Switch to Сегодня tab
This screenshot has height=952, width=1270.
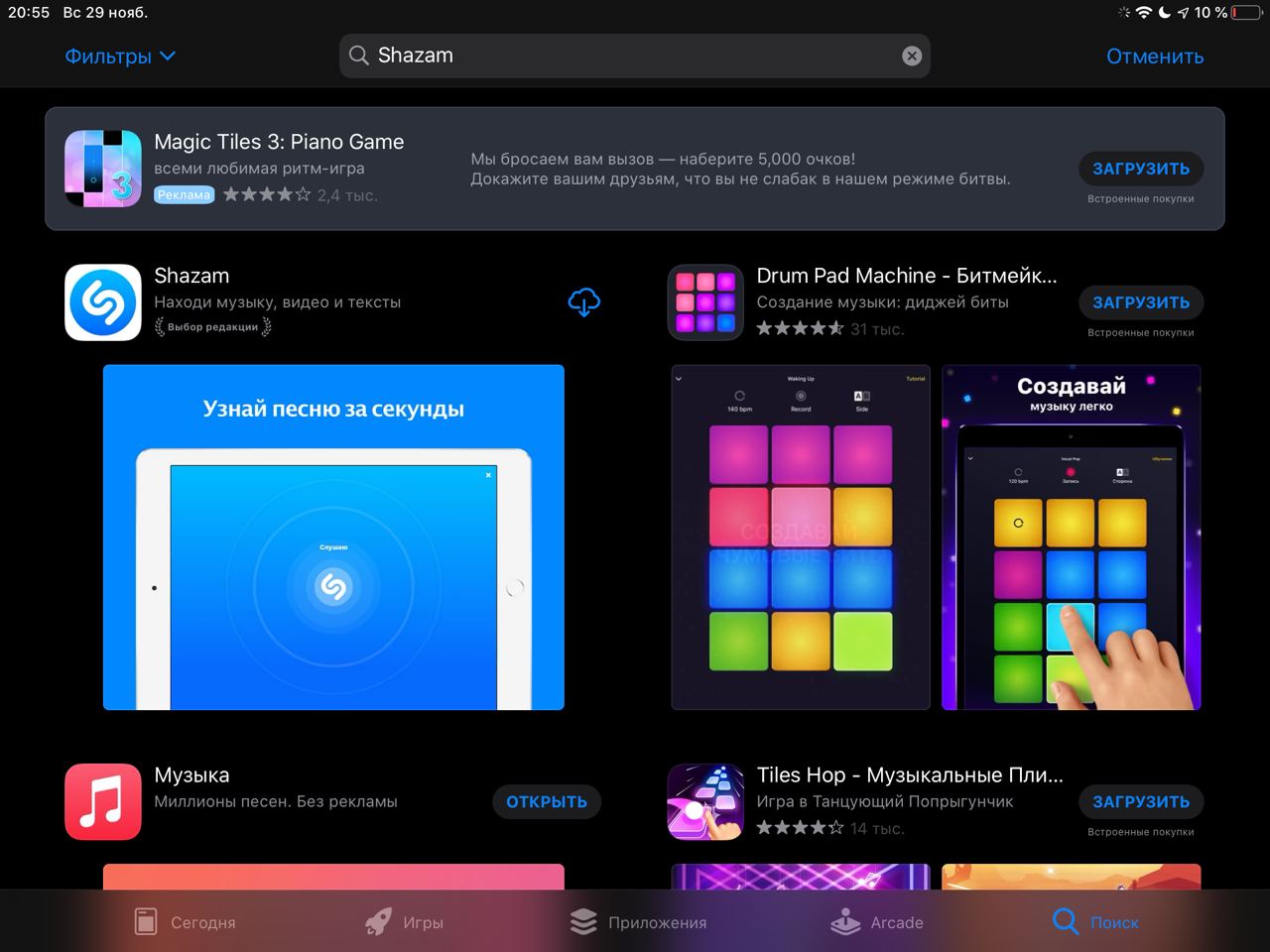coord(186,922)
